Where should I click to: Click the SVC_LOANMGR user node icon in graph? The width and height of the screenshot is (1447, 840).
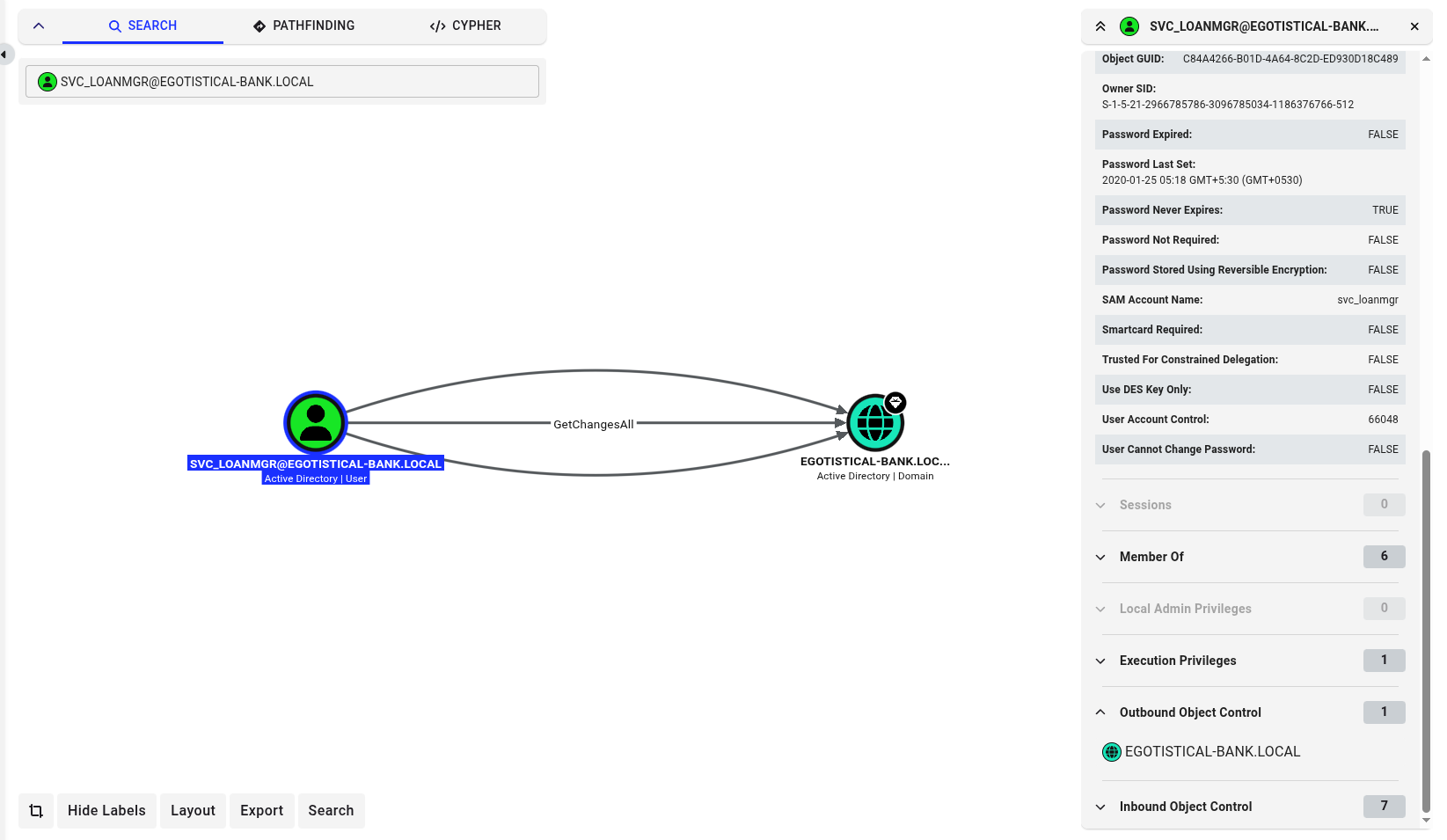click(x=316, y=423)
